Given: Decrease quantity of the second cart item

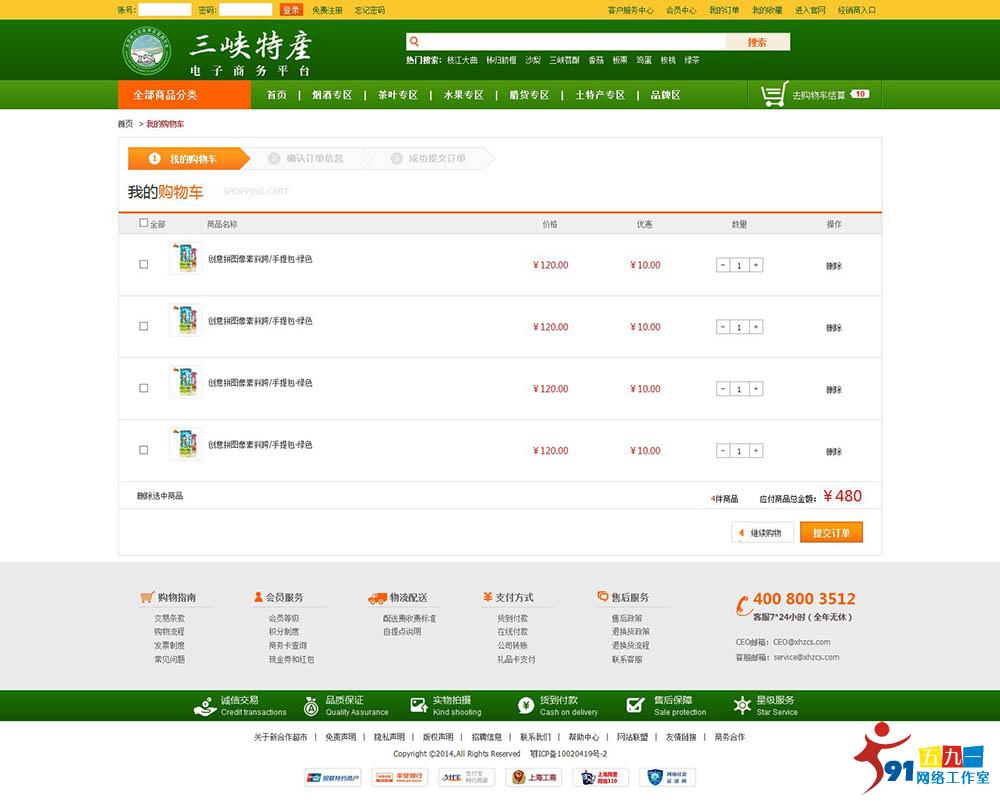Looking at the screenshot, I should pyautogui.click(x=723, y=327).
